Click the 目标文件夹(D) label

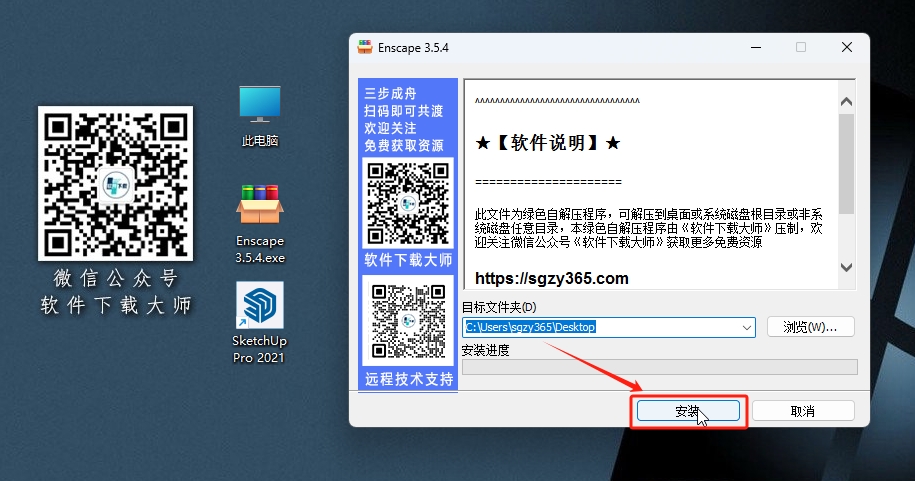pyautogui.click(x=499, y=307)
